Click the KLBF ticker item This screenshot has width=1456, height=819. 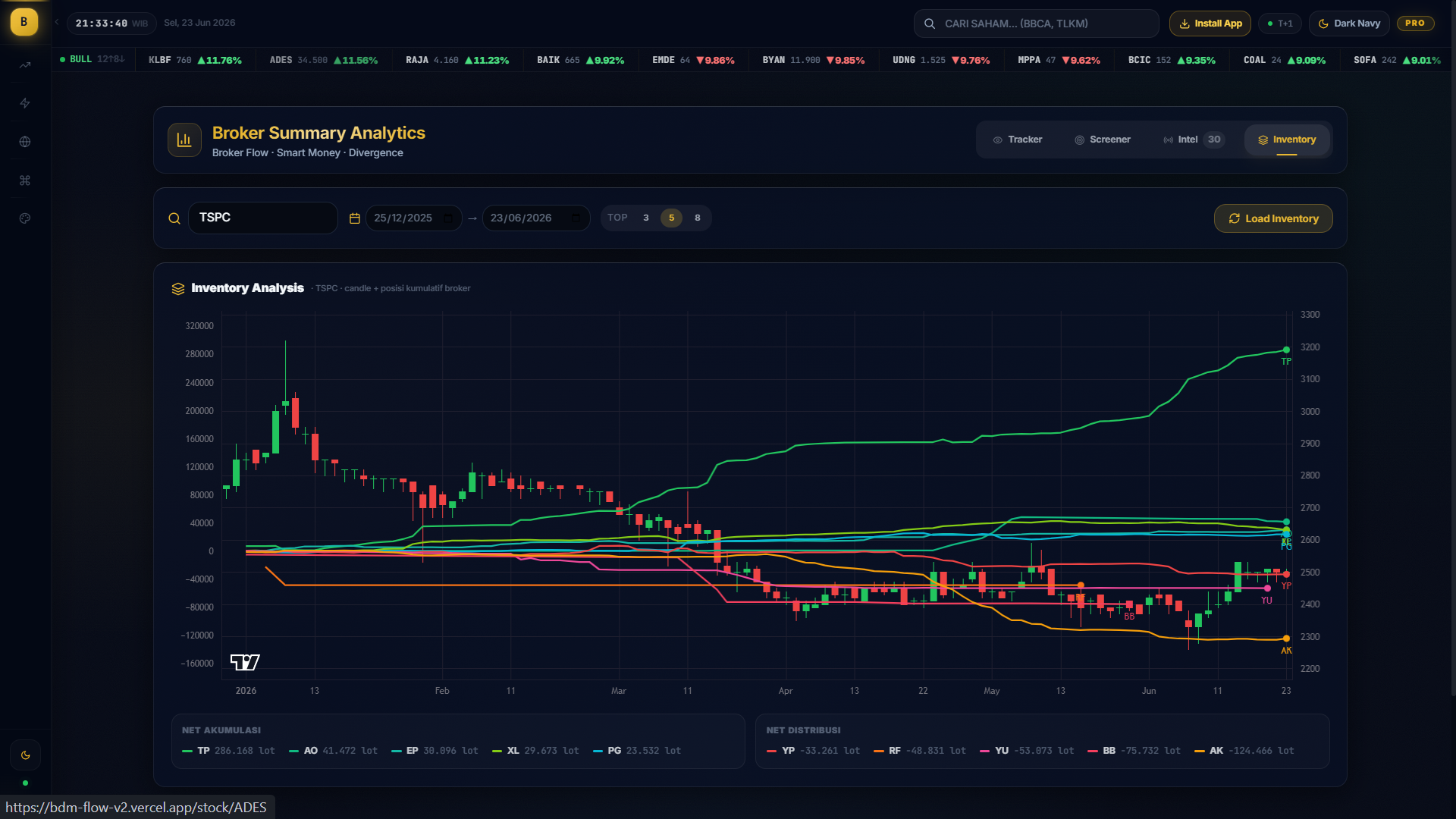tap(195, 60)
